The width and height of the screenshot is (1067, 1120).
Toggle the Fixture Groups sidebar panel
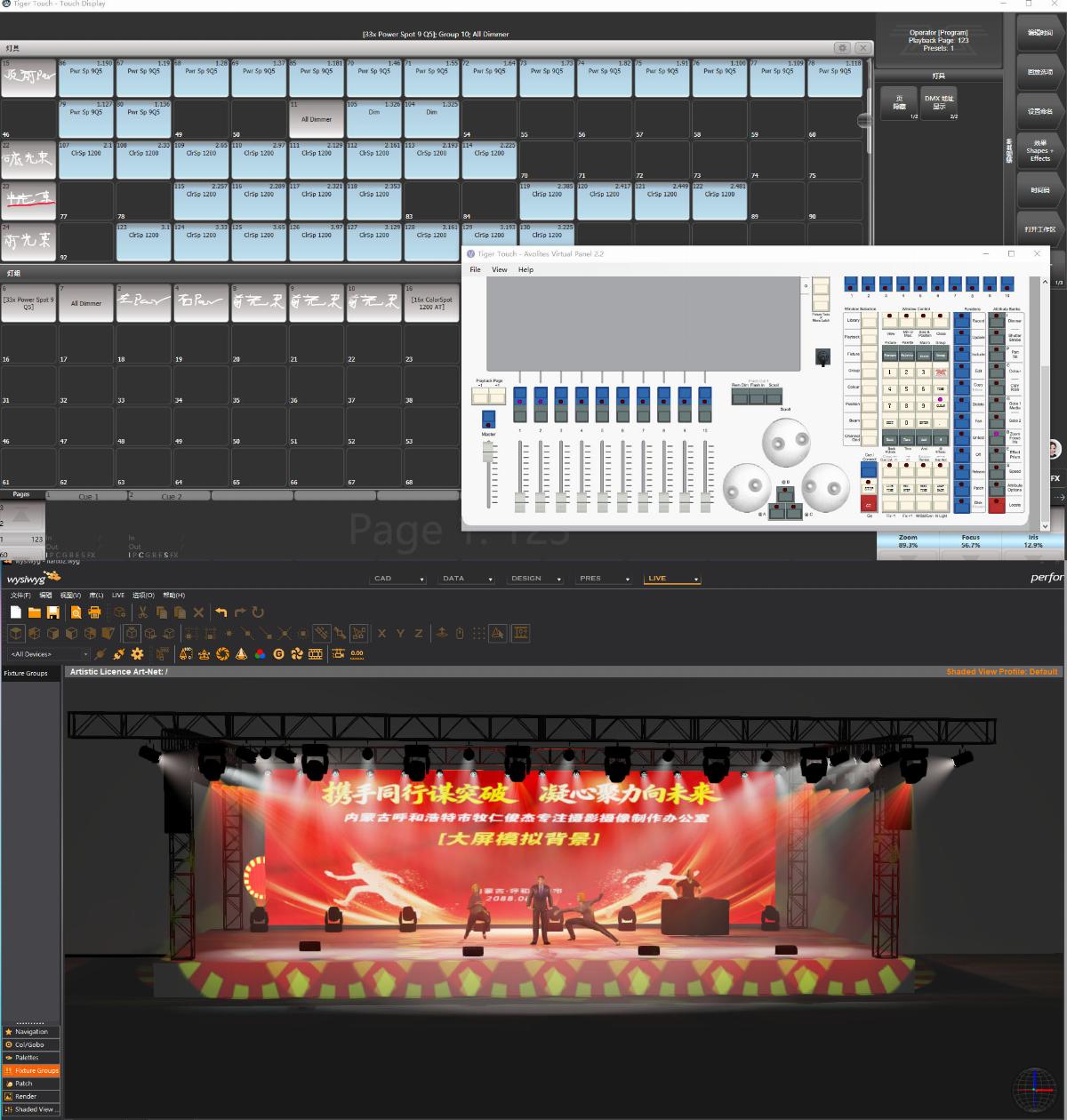point(31,1070)
